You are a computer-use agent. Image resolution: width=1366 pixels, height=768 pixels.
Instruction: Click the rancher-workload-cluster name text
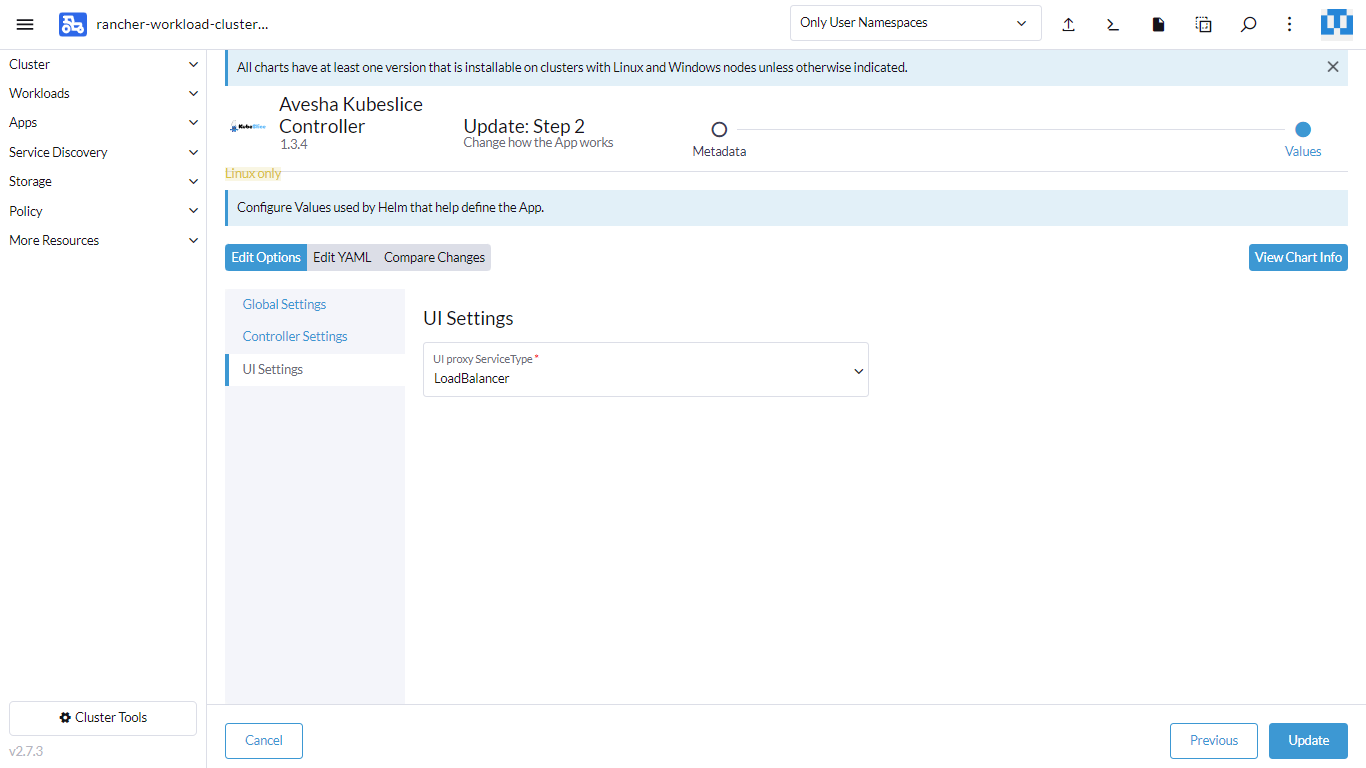[182, 24]
